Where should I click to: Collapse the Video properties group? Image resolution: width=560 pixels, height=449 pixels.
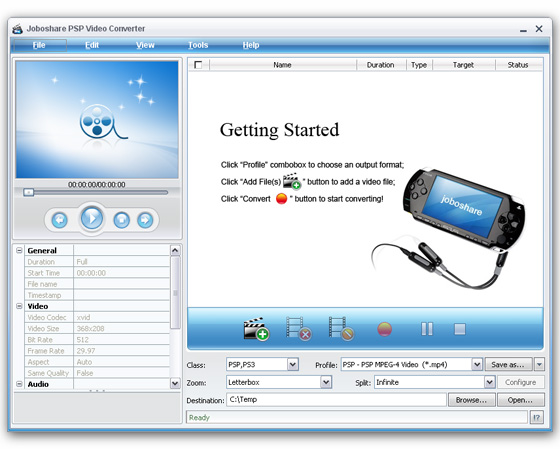coord(19,306)
